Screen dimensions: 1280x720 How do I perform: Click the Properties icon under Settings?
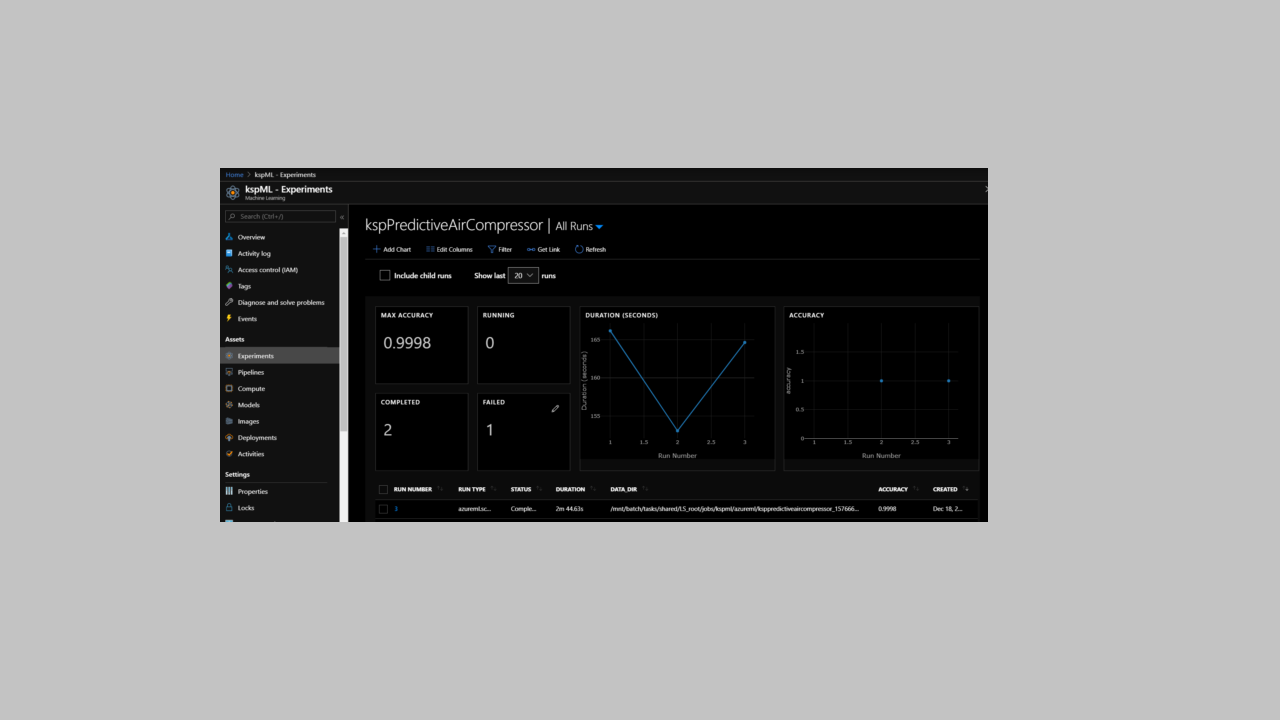point(229,491)
